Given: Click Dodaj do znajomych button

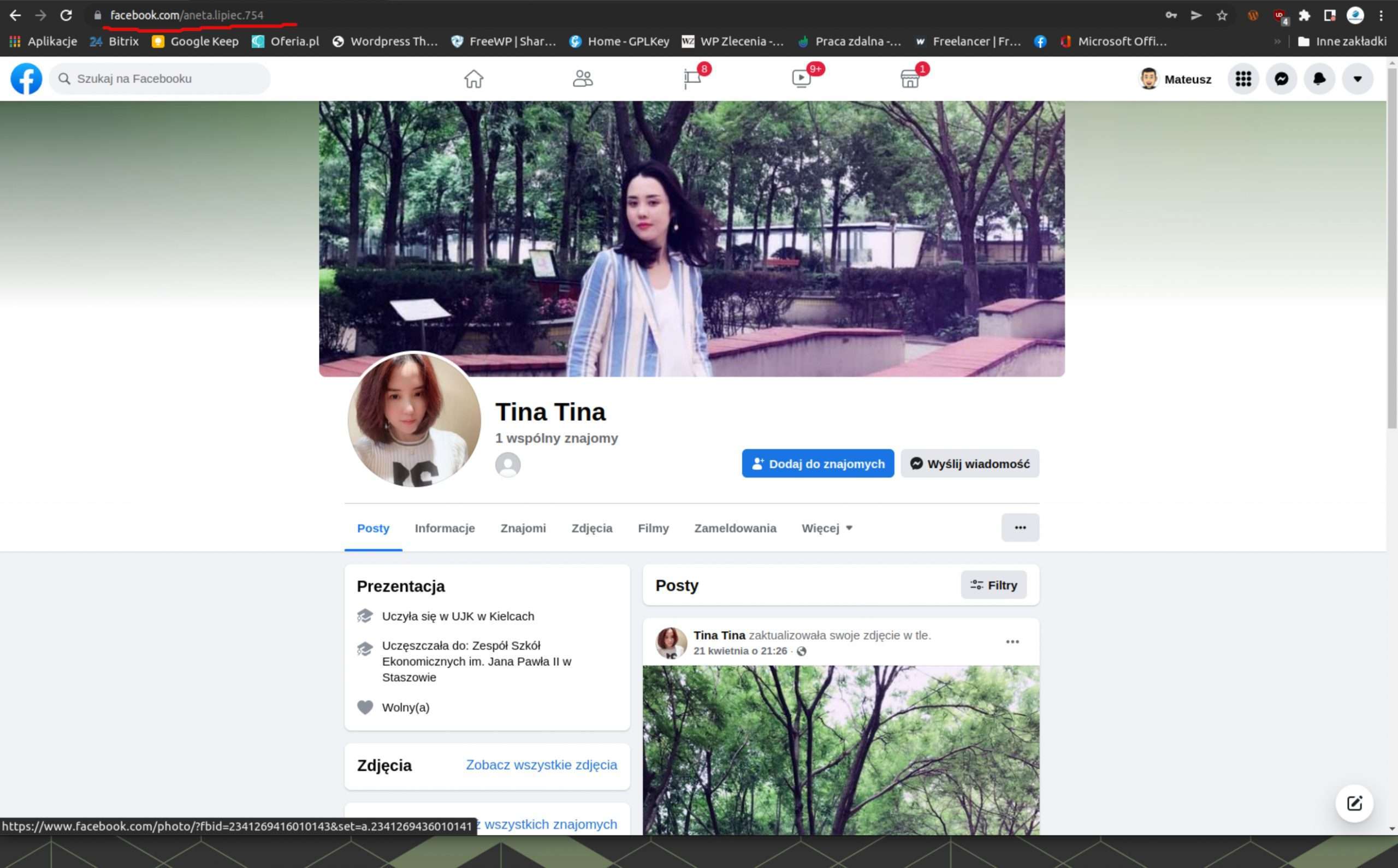Looking at the screenshot, I should click(818, 464).
